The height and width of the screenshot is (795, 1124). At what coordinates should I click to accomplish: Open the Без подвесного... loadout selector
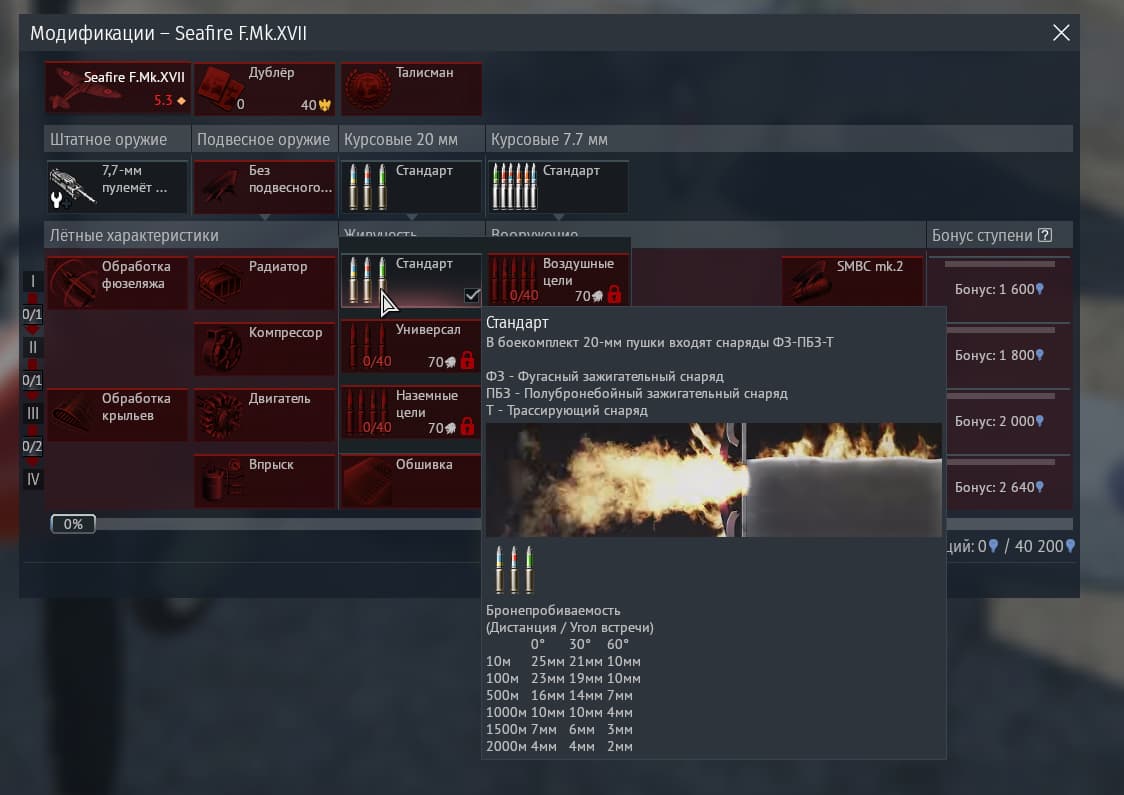(265, 187)
